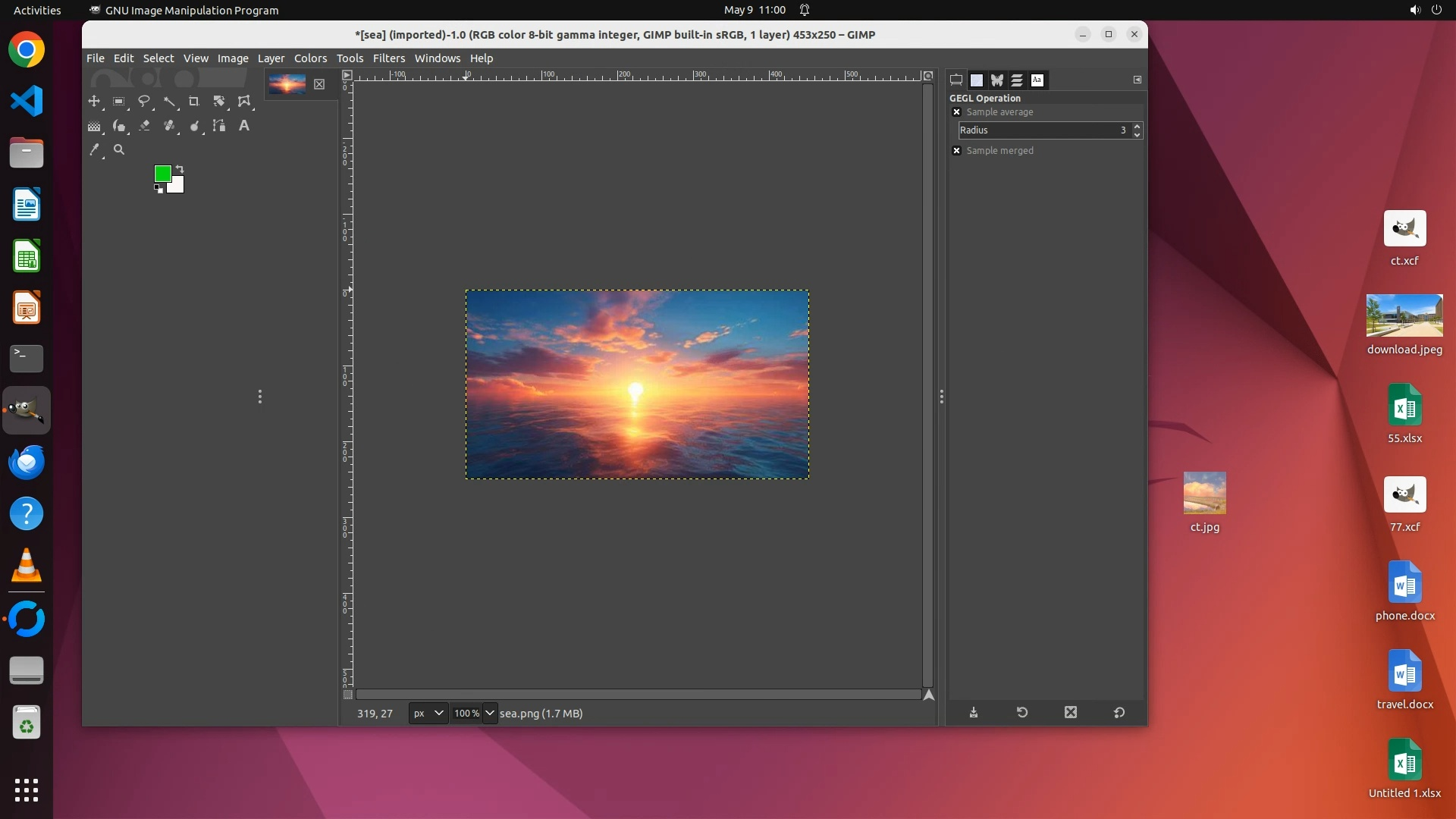
Task: Choose the Fuzzy Select magic wand tool
Action: coord(169,101)
